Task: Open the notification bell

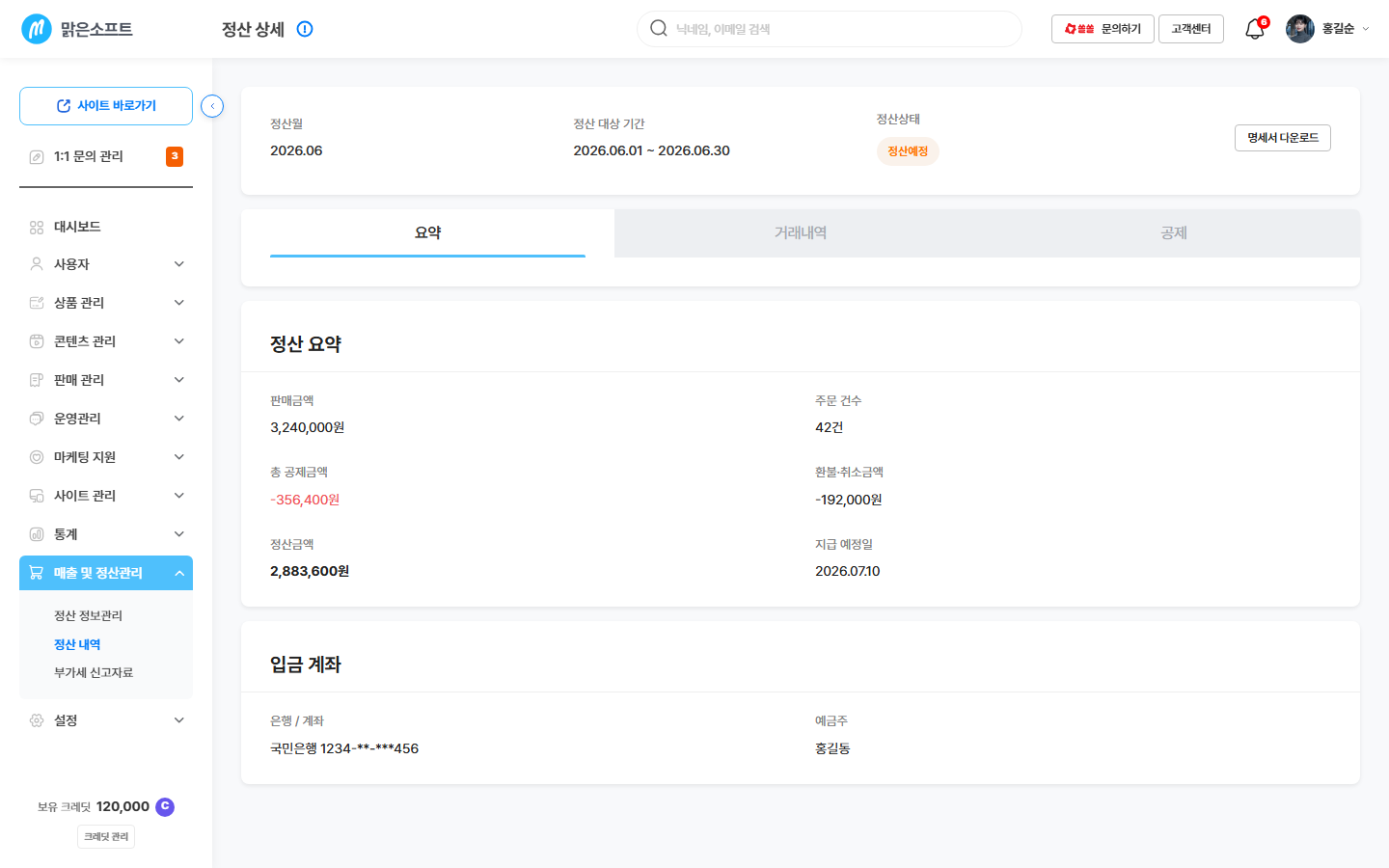Action: [x=1255, y=29]
